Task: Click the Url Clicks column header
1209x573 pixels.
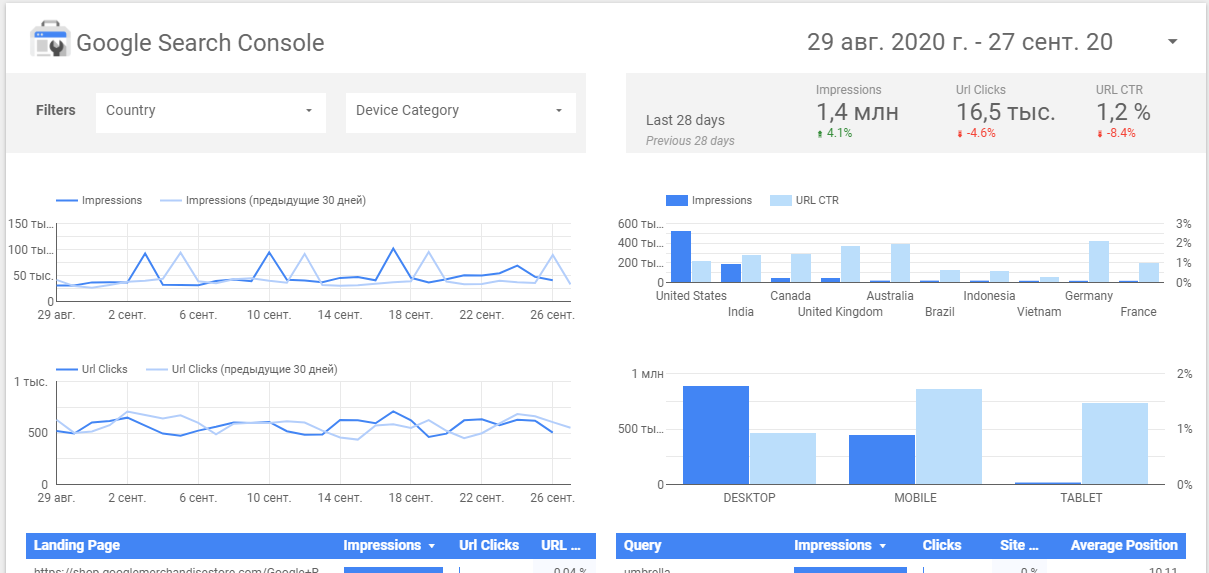Action: click(489, 545)
